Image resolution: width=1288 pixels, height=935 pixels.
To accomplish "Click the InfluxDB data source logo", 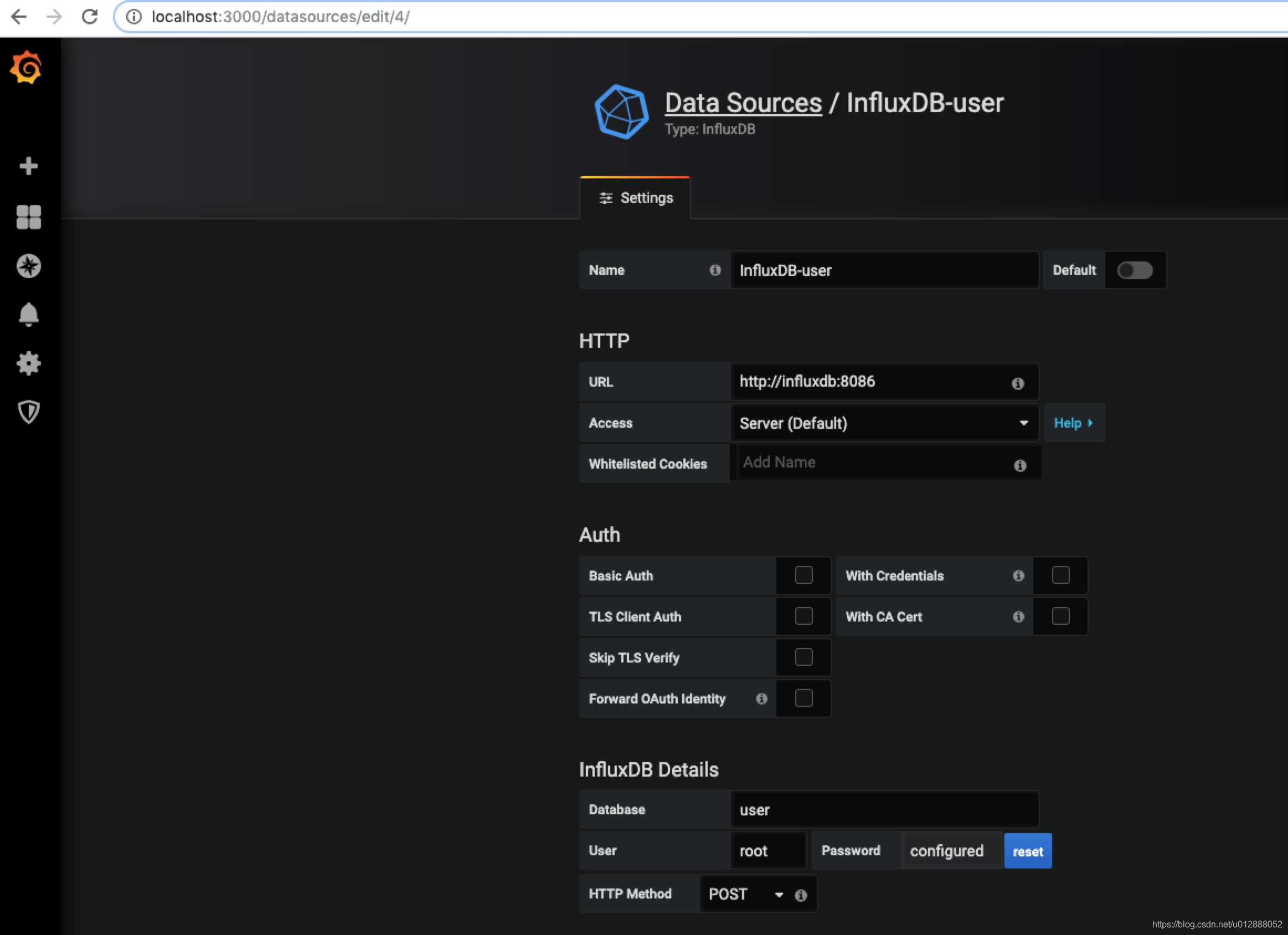I will coord(621,112).
